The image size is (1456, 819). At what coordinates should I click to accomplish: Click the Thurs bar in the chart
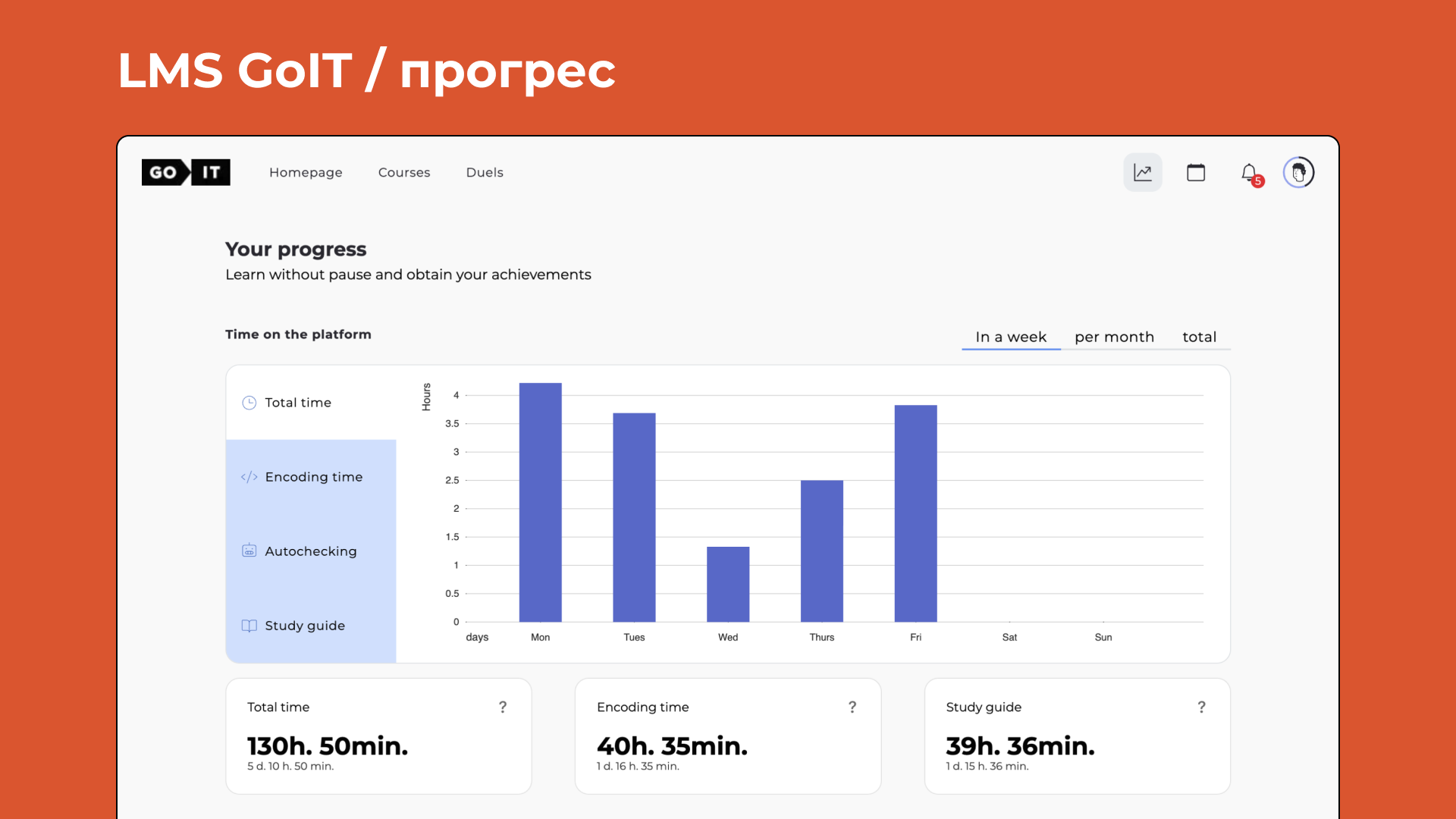[x=822, y=551]
